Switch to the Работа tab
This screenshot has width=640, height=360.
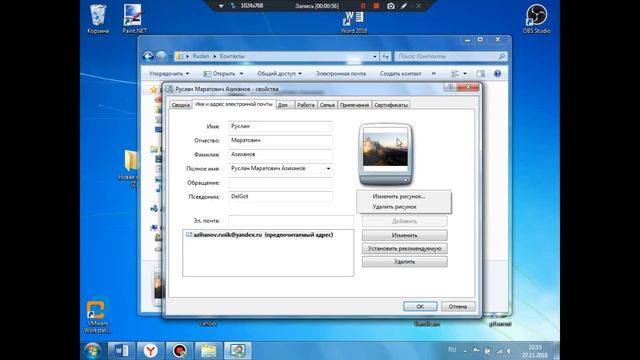pyautogui.click(x=306, y=105)
